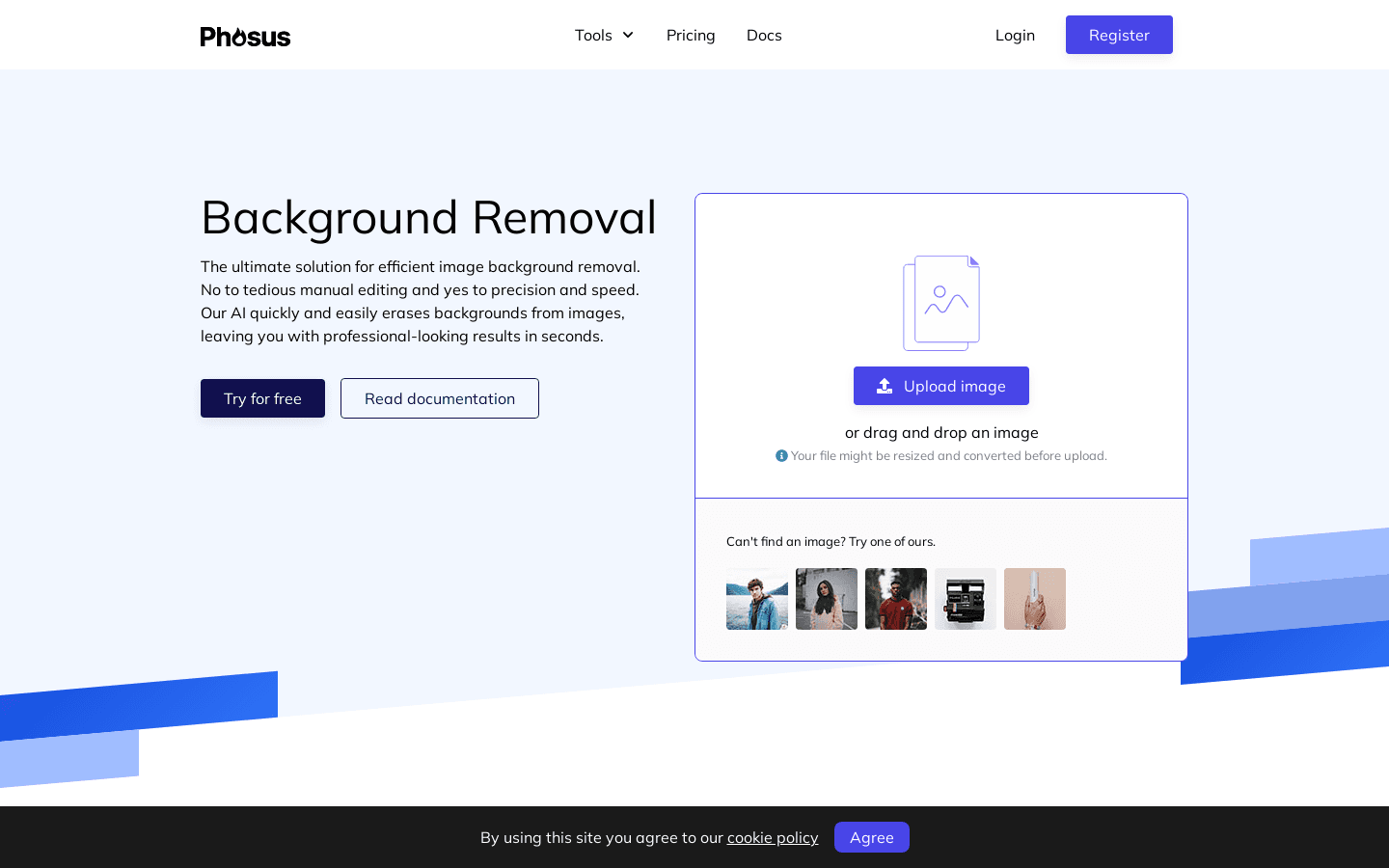Screen dimensions: 1389x868
Task: Click the Phosus logo
Action: coord(245,37)
